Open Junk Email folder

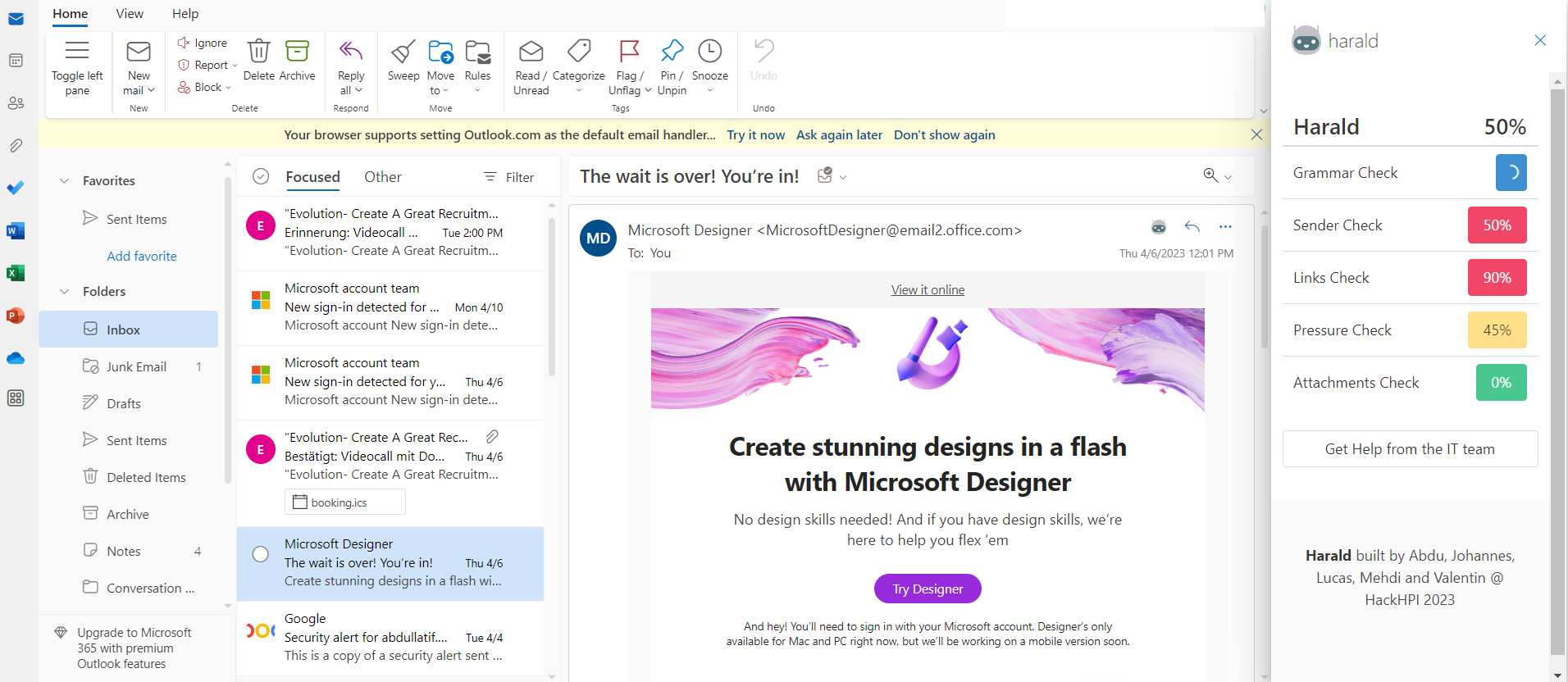pyautogui.click(x=129, y=366)
